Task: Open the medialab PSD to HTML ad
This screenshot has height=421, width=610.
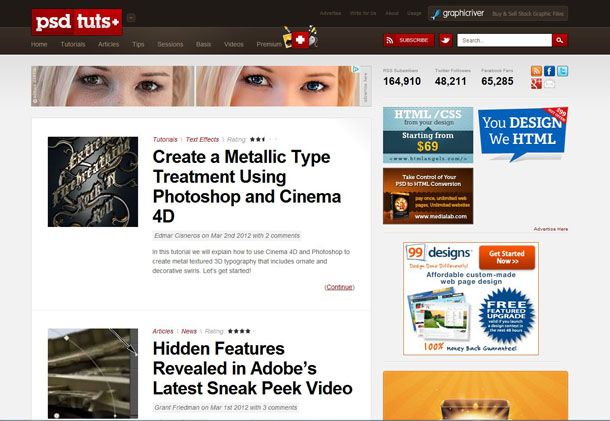Action: tap(428, 196)
